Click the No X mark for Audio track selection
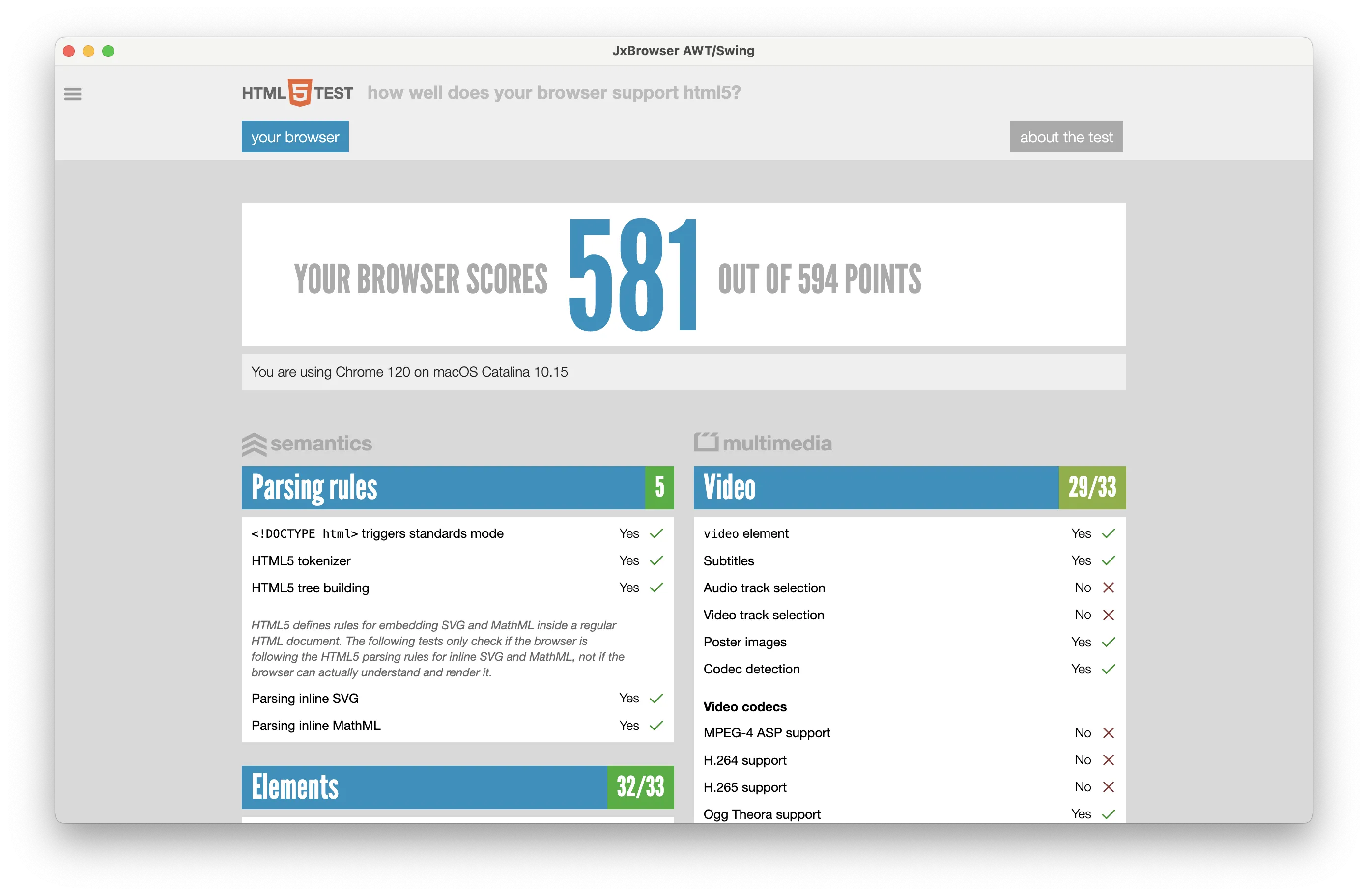Screen dimensions: 1368x896 coord(1109,588)
